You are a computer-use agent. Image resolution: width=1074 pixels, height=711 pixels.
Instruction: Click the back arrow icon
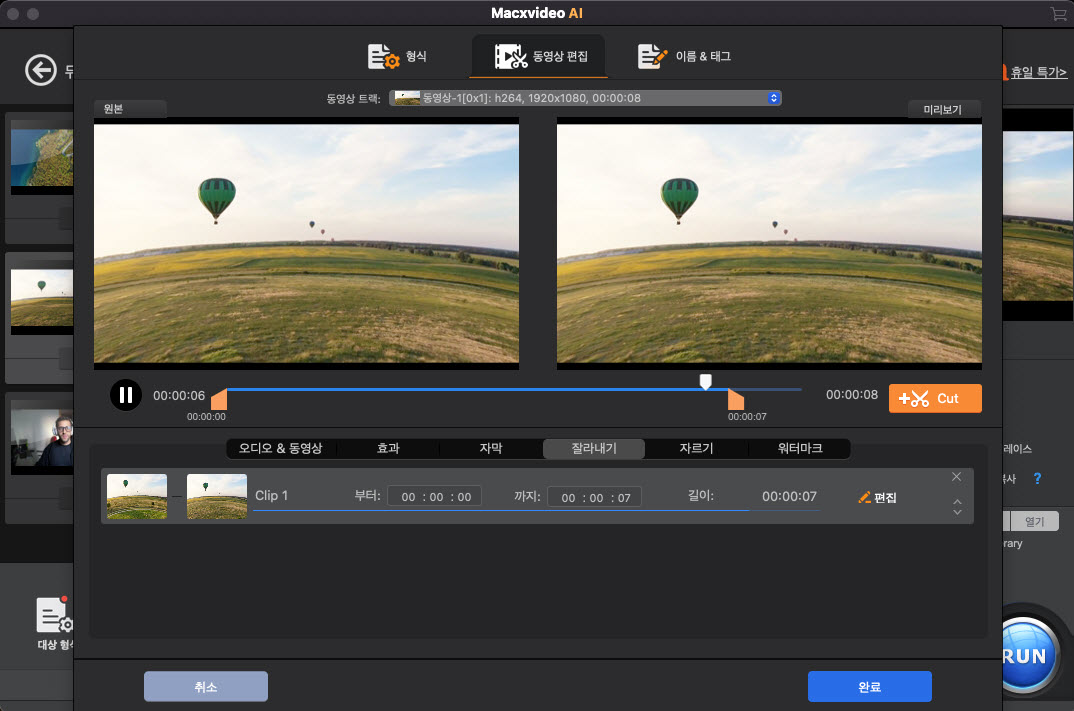point(40,71)
